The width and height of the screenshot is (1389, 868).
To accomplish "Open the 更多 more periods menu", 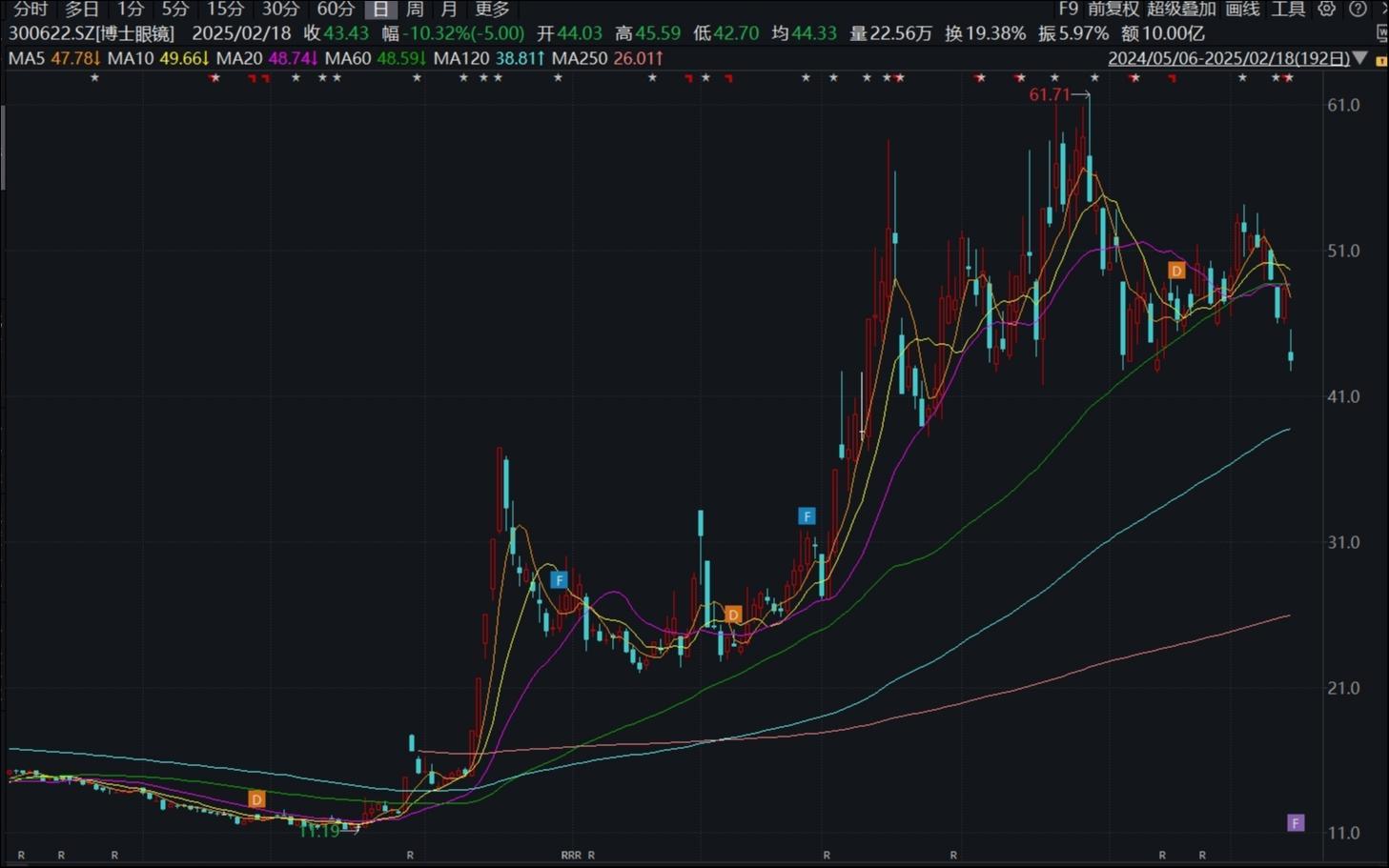I will 492,10.
